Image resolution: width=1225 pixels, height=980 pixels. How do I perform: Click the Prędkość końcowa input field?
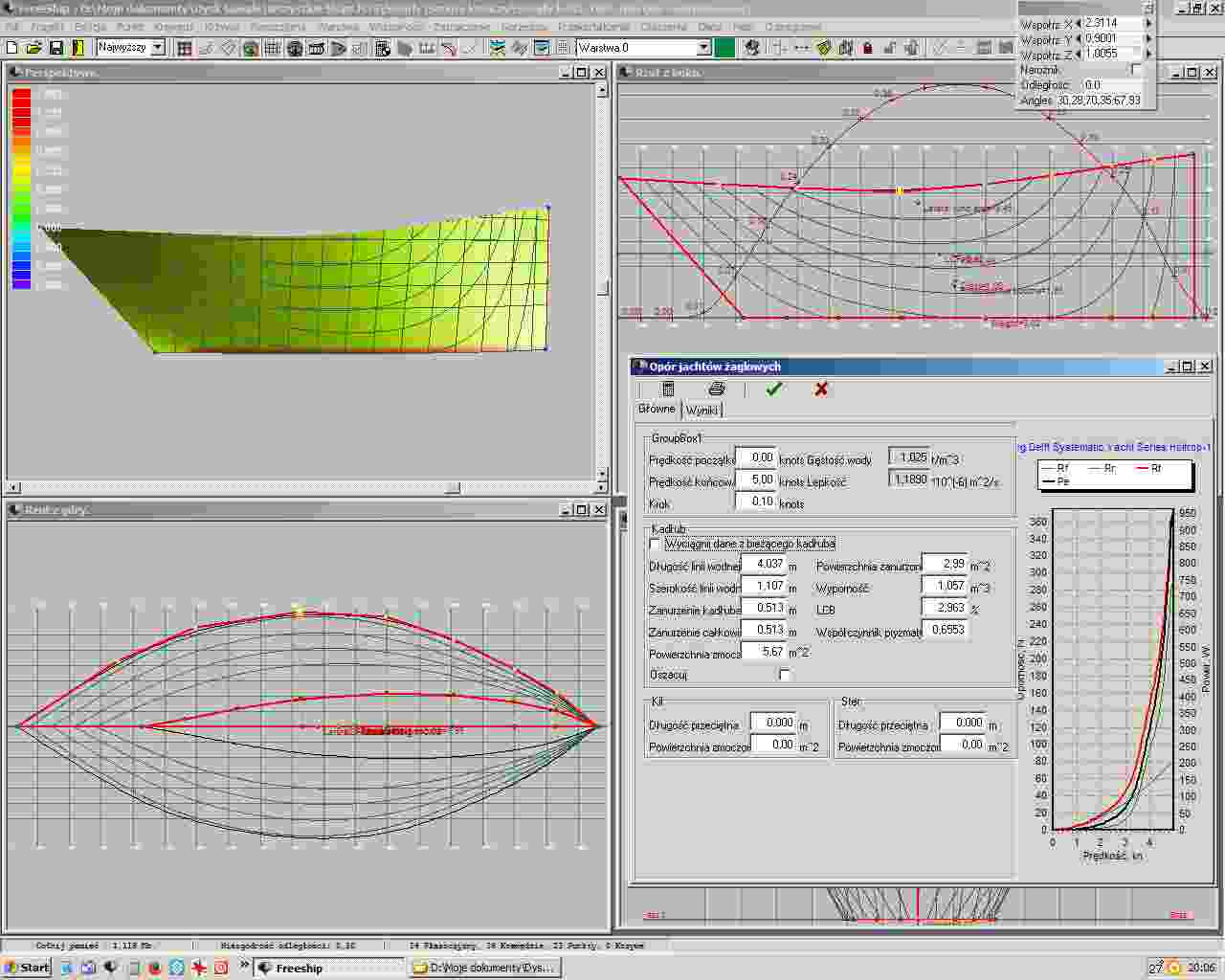756,480
